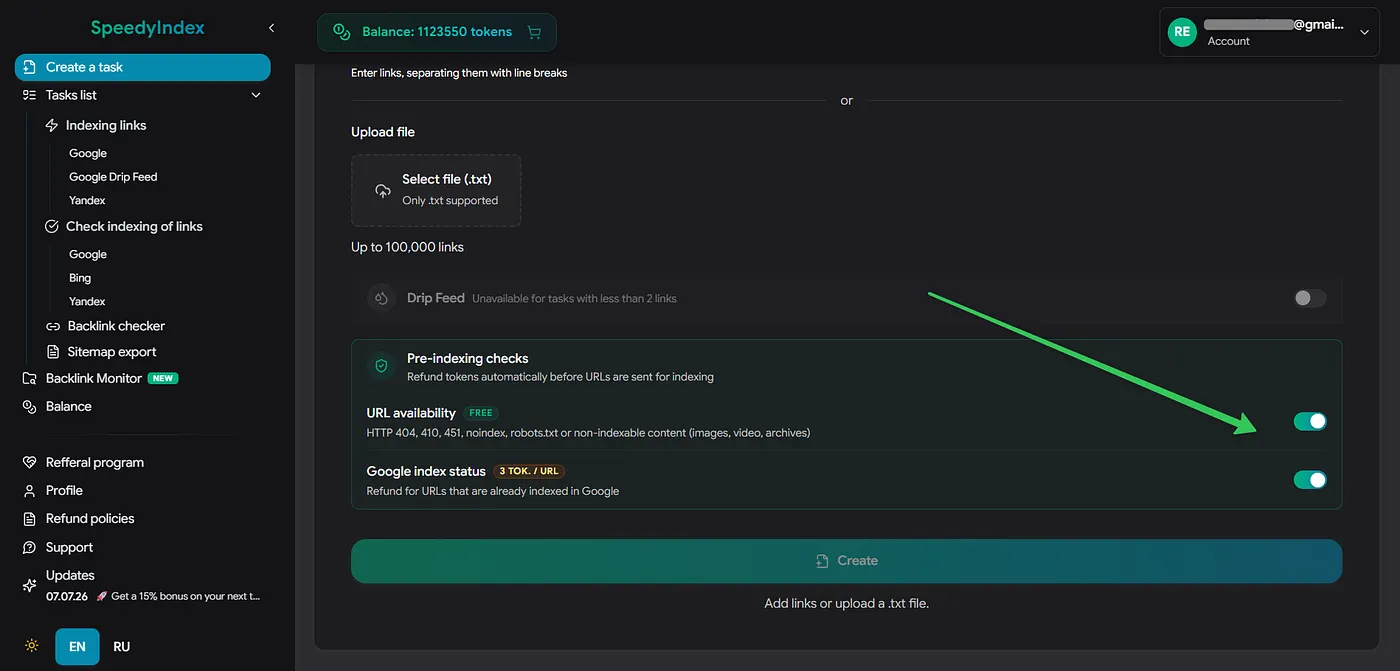The height and width of the screenshot is (671, 1400).
Task: Click the Updates sparkle icon
Action: [x=29, y=585]
